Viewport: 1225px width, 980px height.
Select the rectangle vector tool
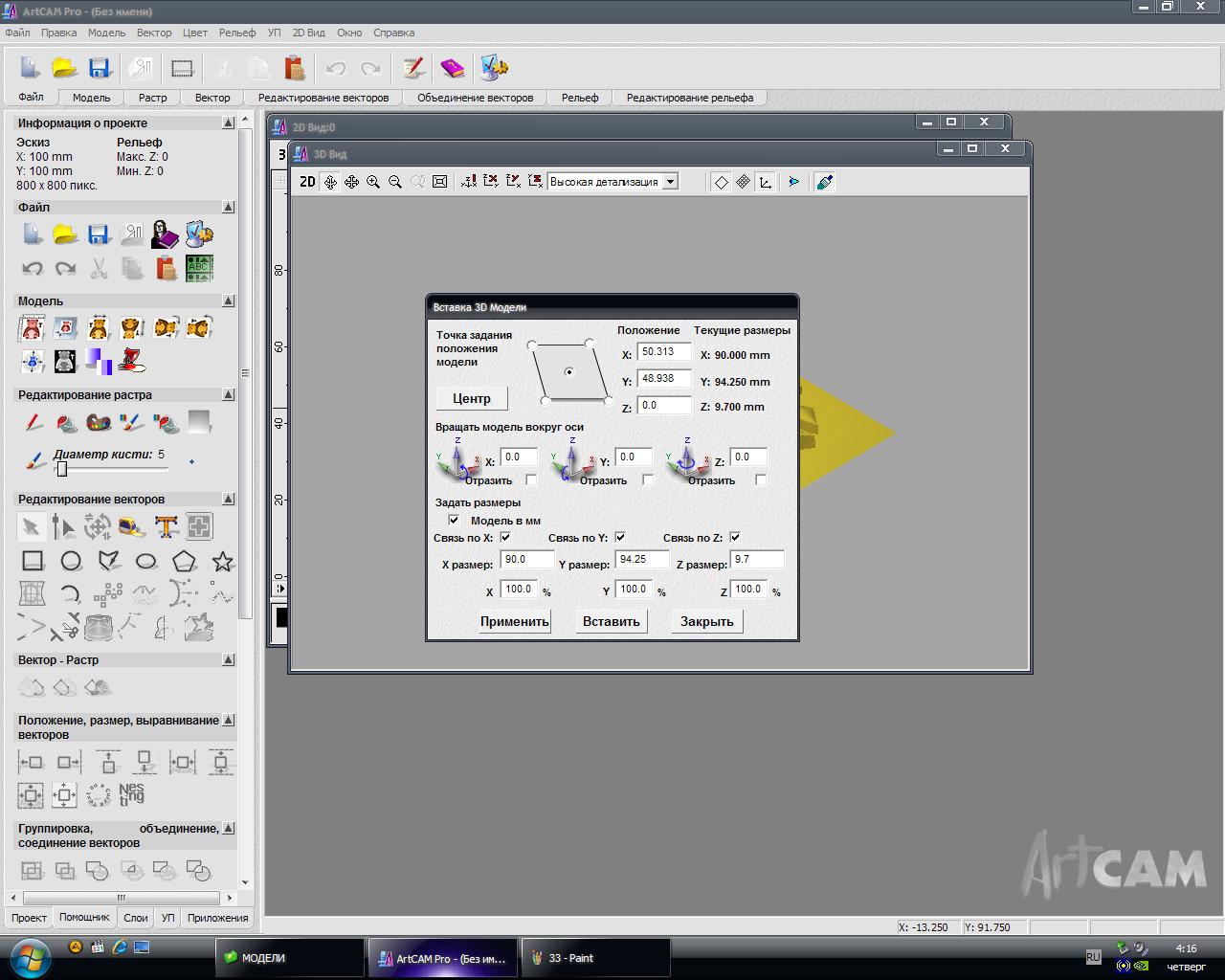click(33, 561)
